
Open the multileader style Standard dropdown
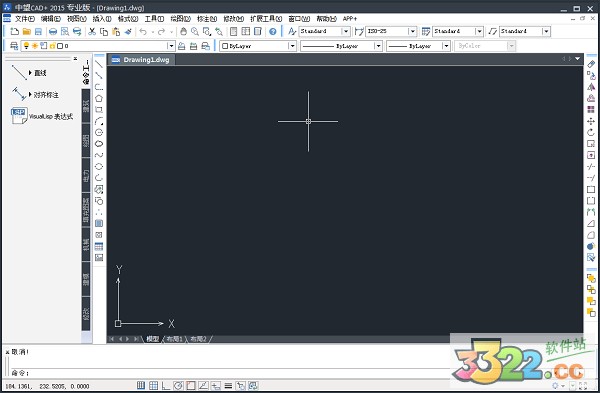(546, 31)
